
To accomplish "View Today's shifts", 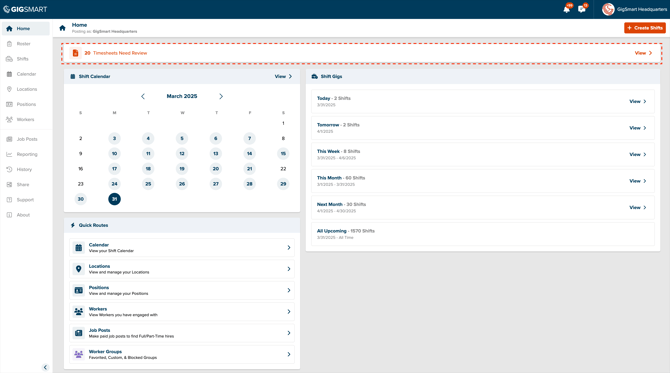I will (638, 101).
